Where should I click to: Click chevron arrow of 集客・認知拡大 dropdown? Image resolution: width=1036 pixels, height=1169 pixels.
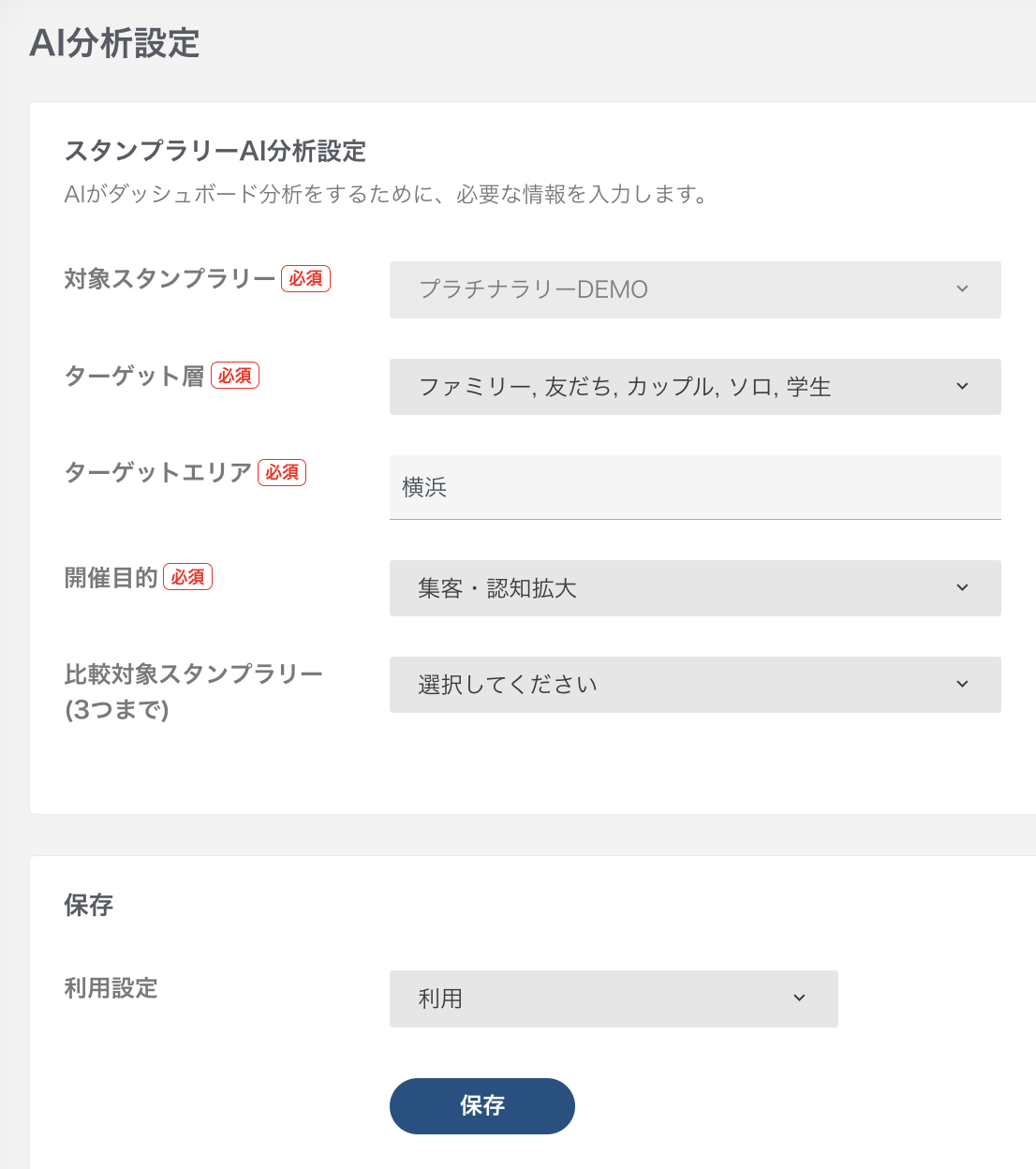point(962,588)
